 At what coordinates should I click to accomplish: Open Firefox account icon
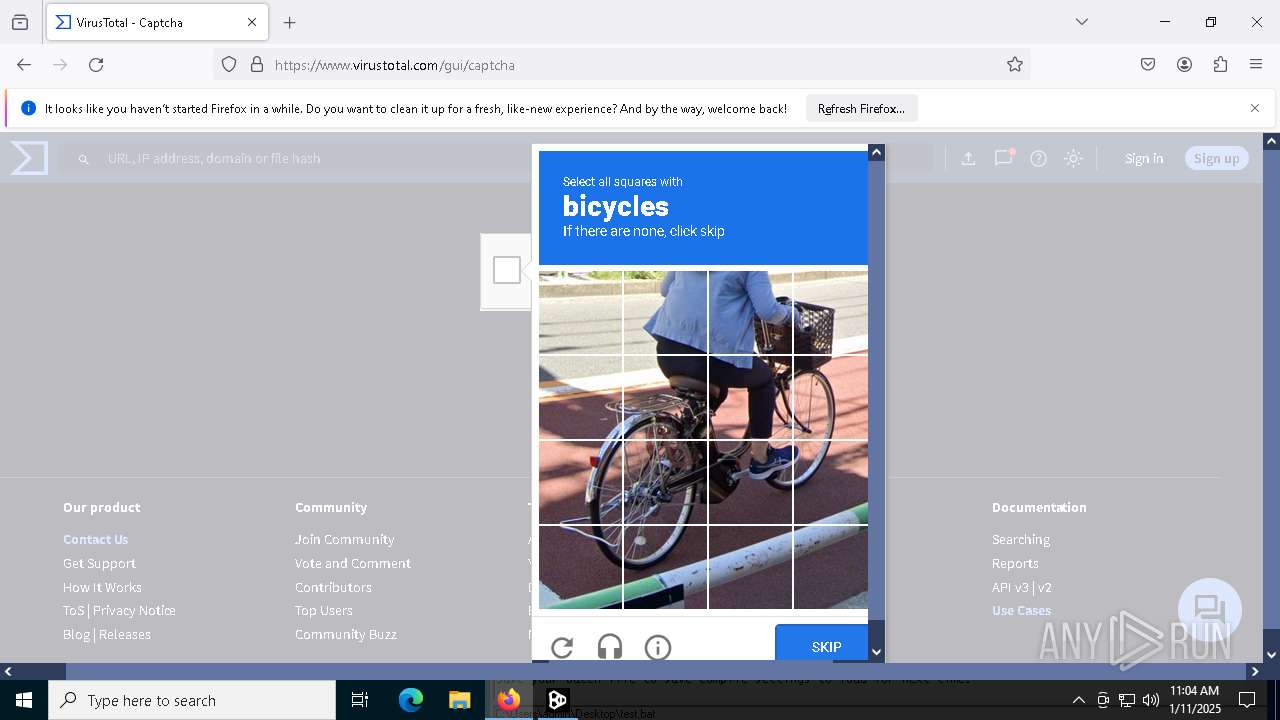[1184, 64]
